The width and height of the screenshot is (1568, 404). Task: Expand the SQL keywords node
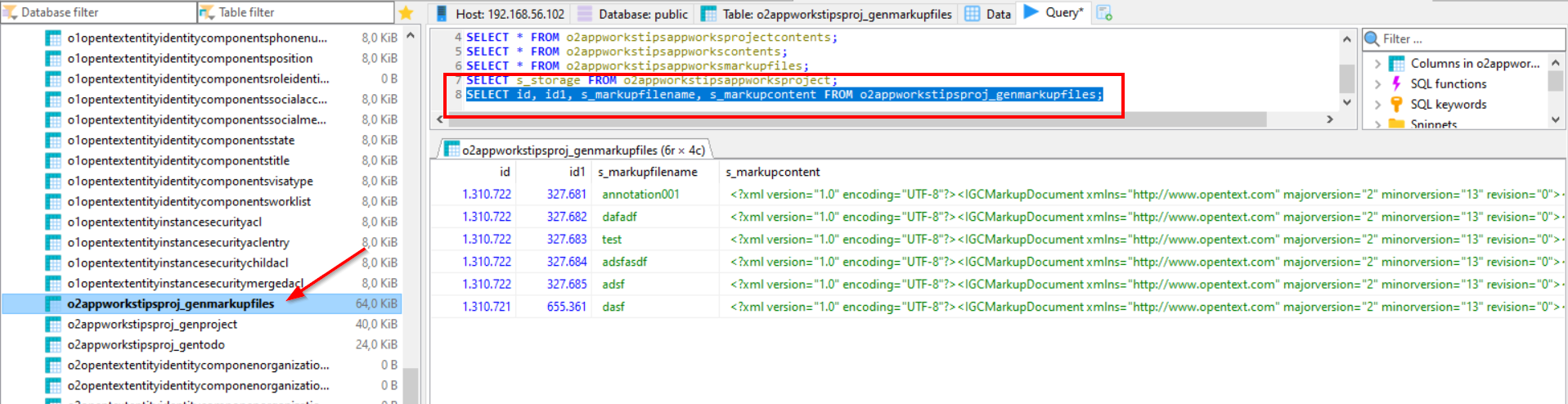click(x=1377, y=104)
